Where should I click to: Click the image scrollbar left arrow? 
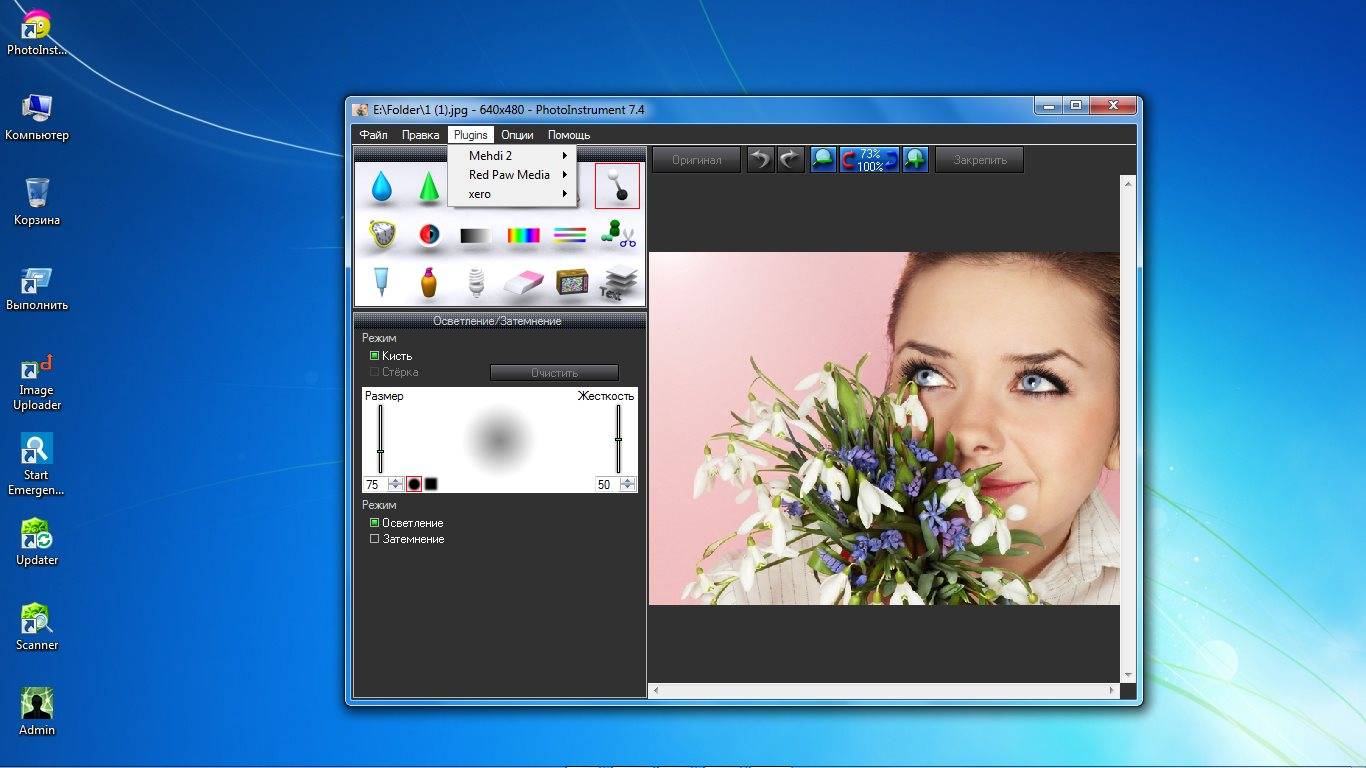[x=656, y=690]
